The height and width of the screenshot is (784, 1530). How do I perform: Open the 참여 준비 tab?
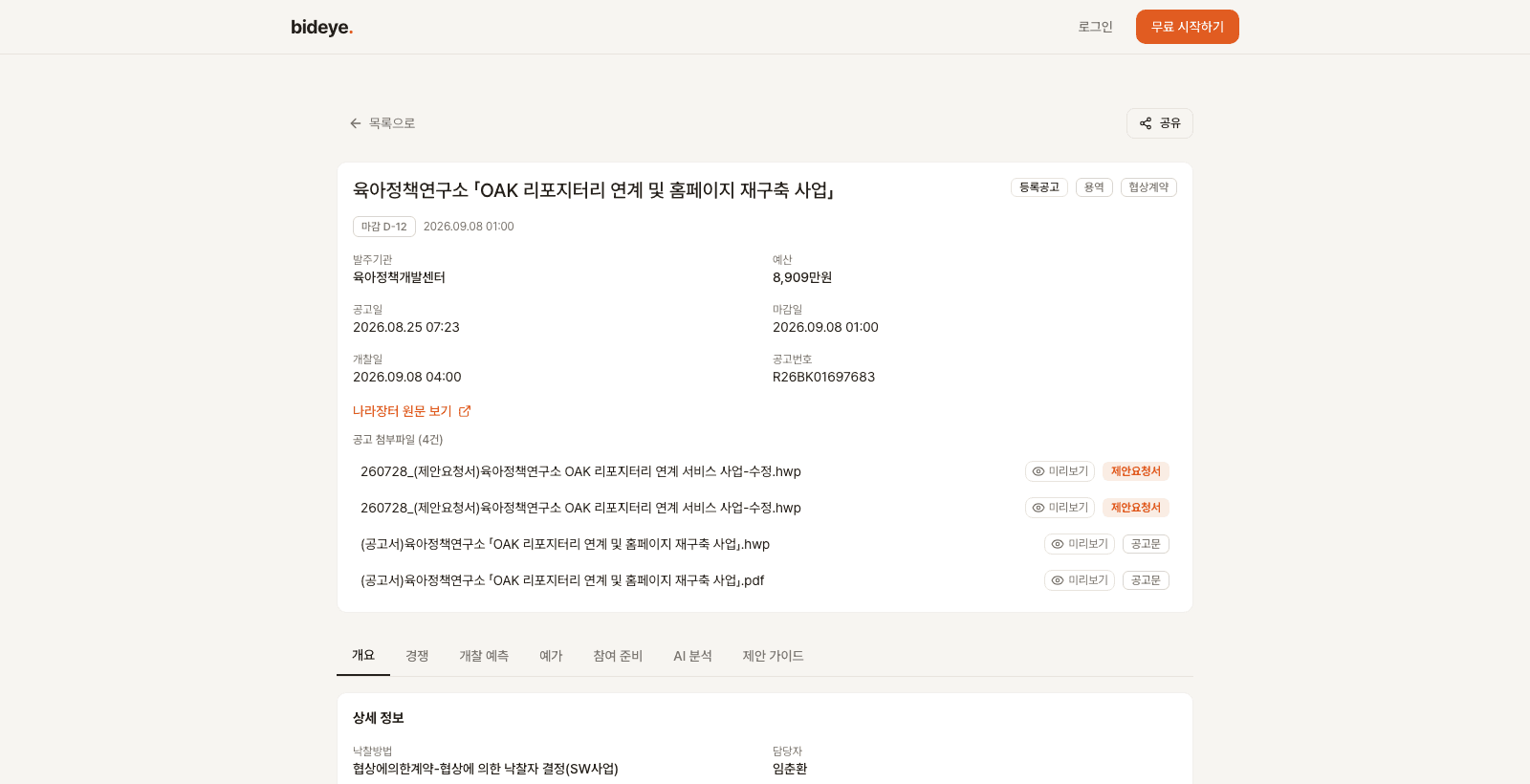(x=618, y=656)
